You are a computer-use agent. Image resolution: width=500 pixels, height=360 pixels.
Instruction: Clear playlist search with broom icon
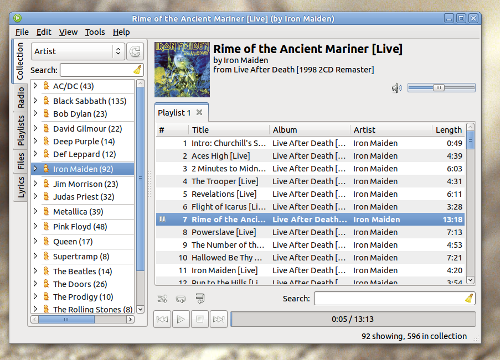pos(469,298)
